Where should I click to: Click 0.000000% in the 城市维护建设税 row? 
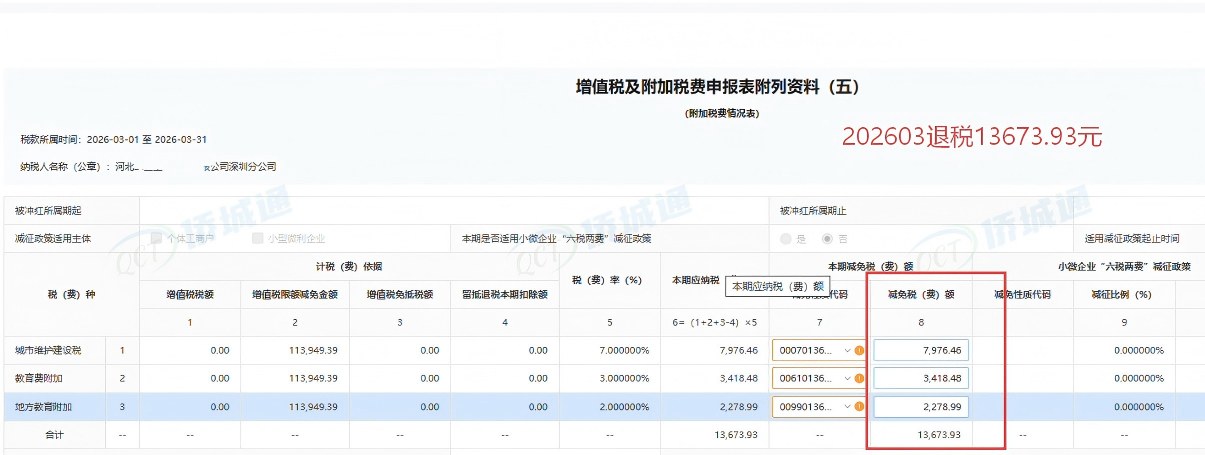pyautogui.click(x=1139, y=351)
